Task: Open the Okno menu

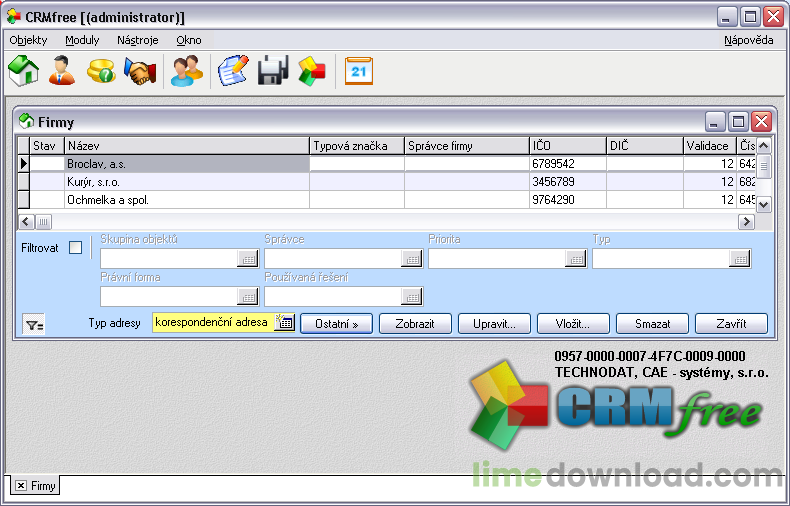Action: click(x=189, y=40)
